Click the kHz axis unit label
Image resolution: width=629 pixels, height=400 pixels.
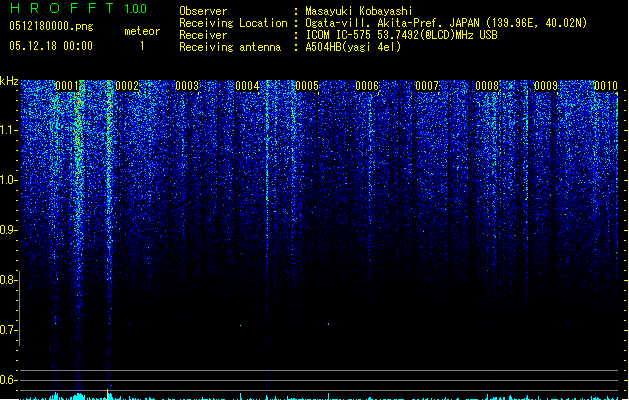point(9,81)
